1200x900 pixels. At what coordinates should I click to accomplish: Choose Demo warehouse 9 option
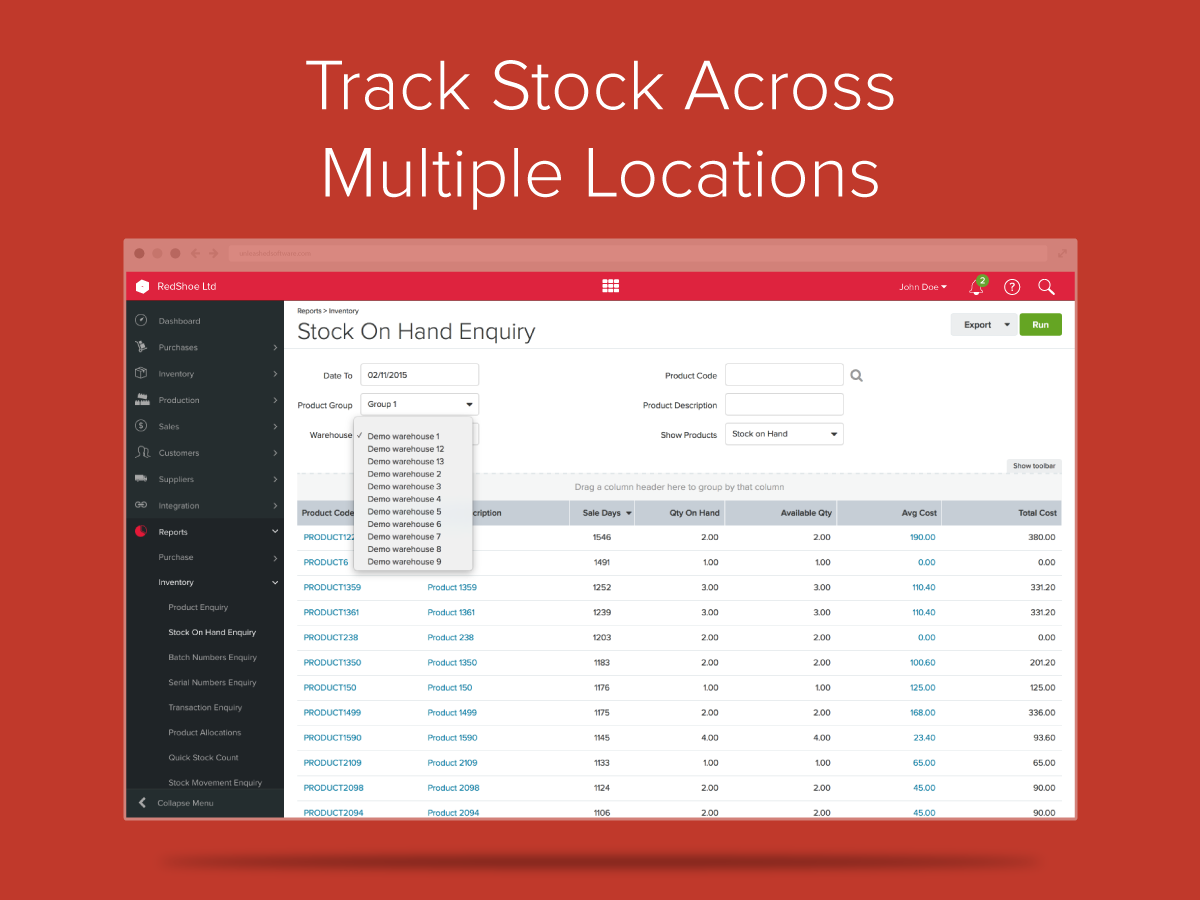pyautogui.click(x=404, y=561)
